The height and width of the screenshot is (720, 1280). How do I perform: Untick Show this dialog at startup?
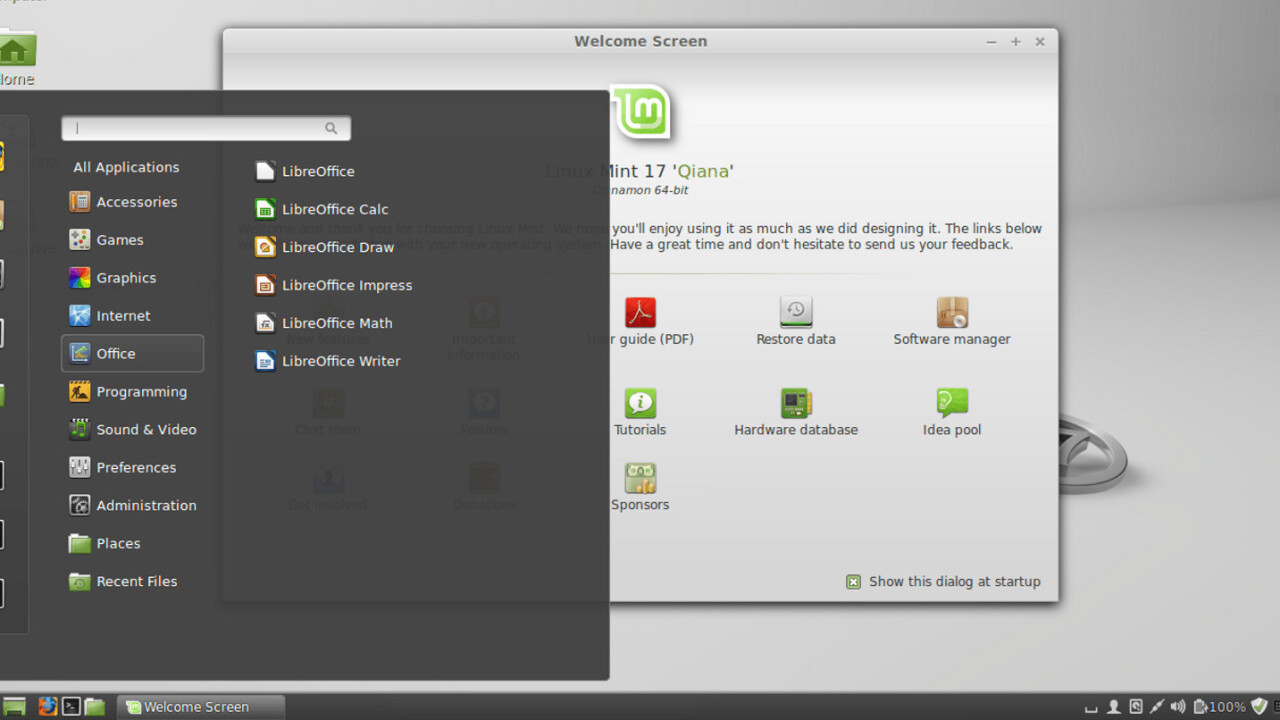coord(853,582)
